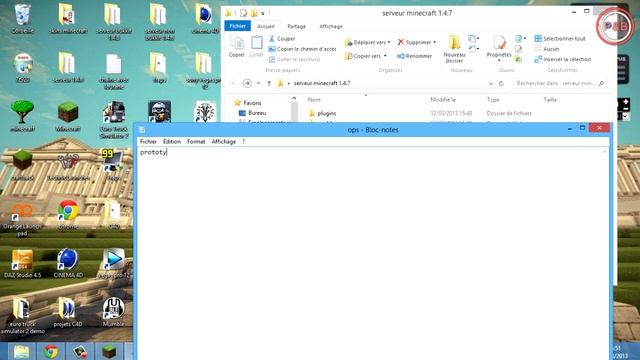This screenshot has width=640, height=360.
Task: Click quick access new folder icon in title bar
Action: click(254, 13)
